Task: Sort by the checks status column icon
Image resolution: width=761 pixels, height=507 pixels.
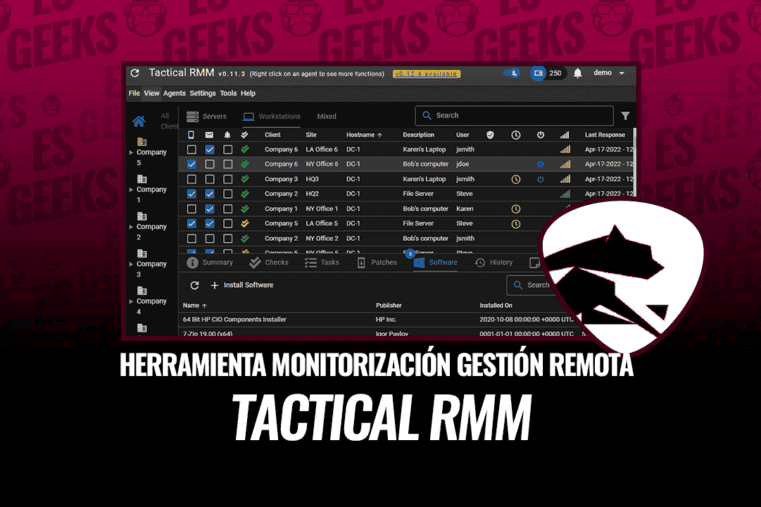Action: tap(245, 135)
